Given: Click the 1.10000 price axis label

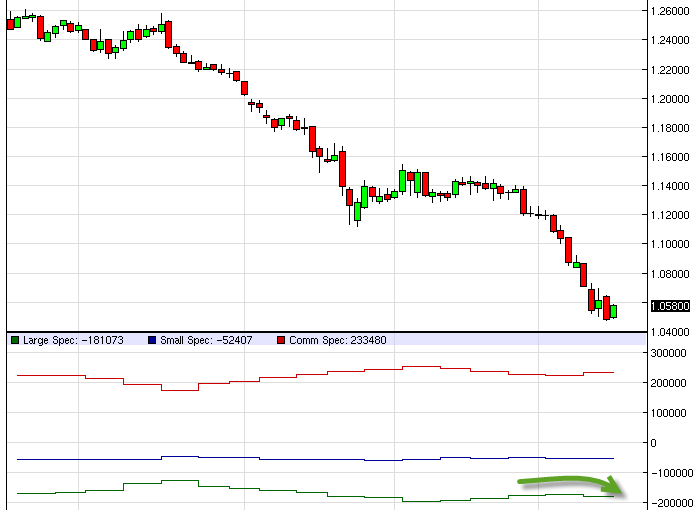Looking at the screenshot, I should coord(670,244).
